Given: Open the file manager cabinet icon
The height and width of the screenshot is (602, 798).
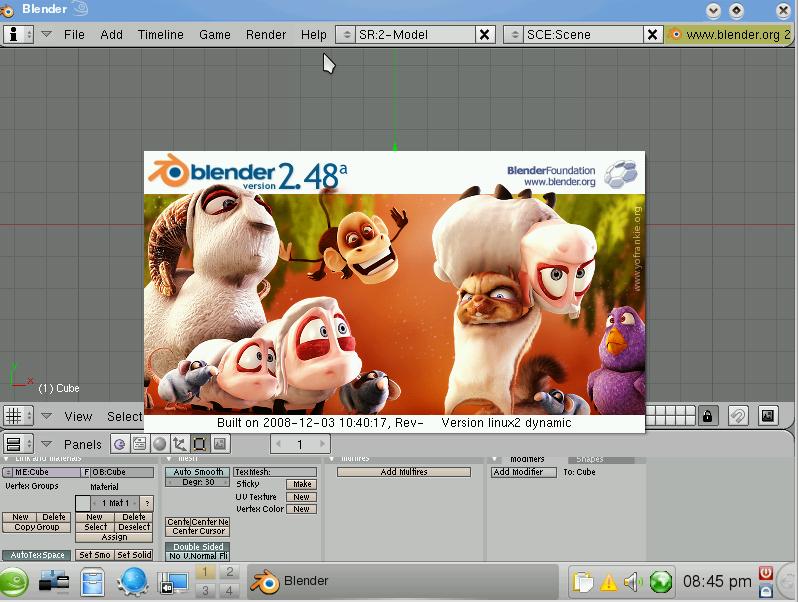Looking at the screenshot, I should click(x=93, y=582).
